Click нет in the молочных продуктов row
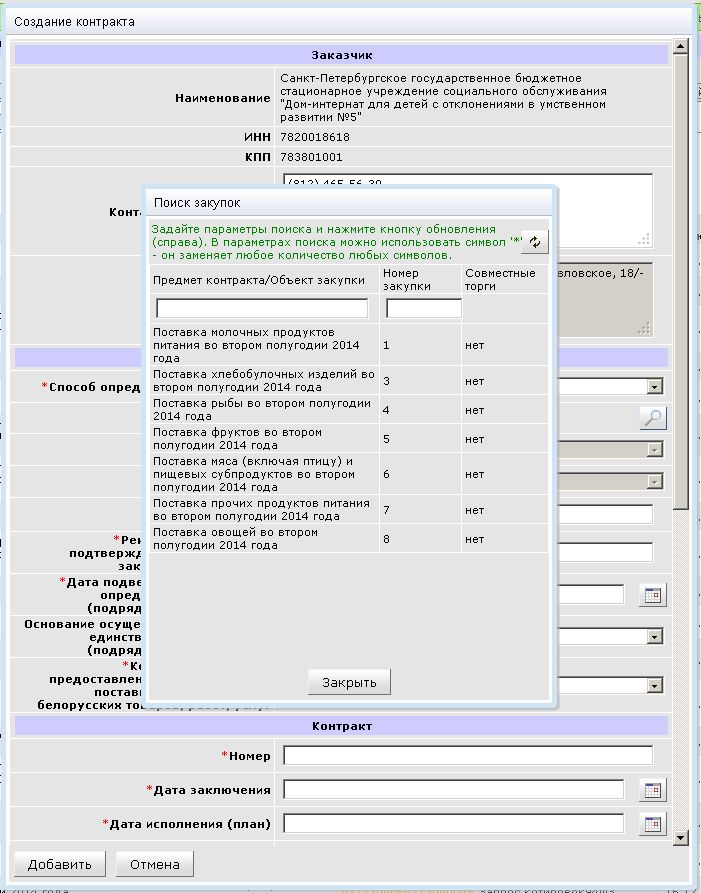The width and height of the screenshot is (701, 893). coord(474,345)
